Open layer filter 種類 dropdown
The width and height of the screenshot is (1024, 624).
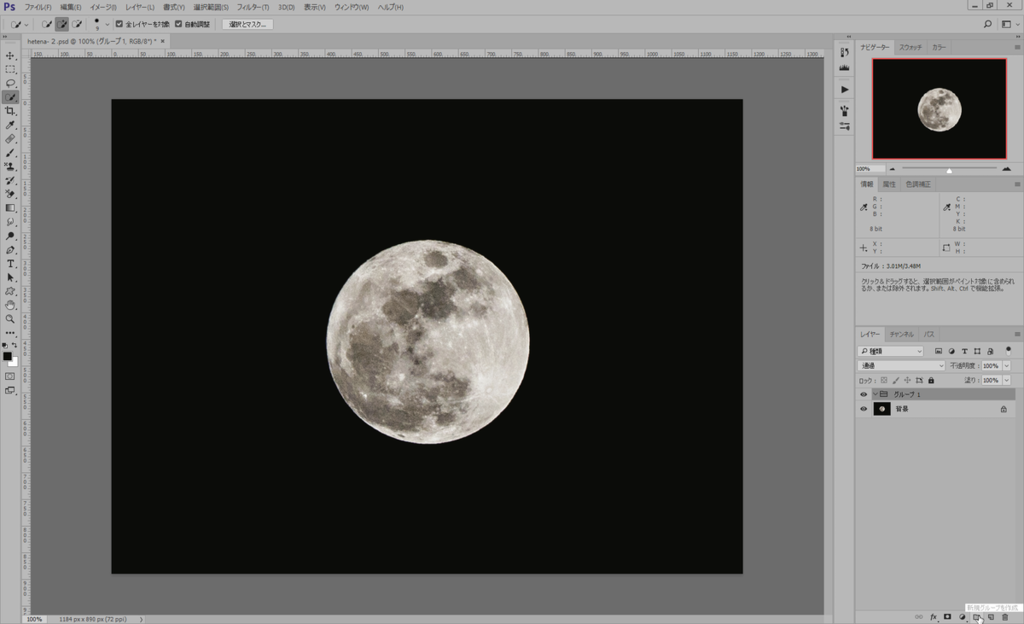891,351
